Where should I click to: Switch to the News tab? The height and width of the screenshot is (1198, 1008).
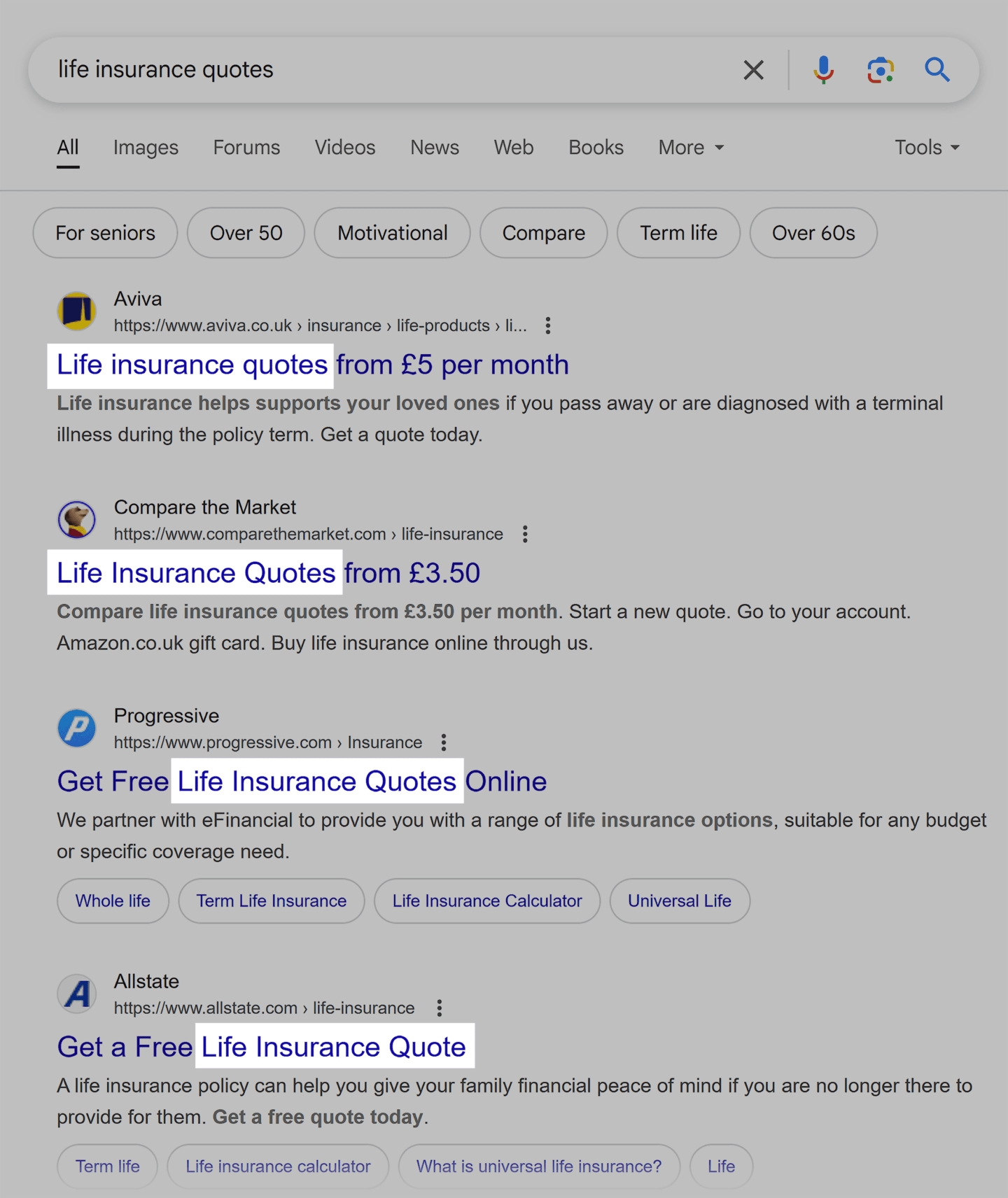(434, 148)
